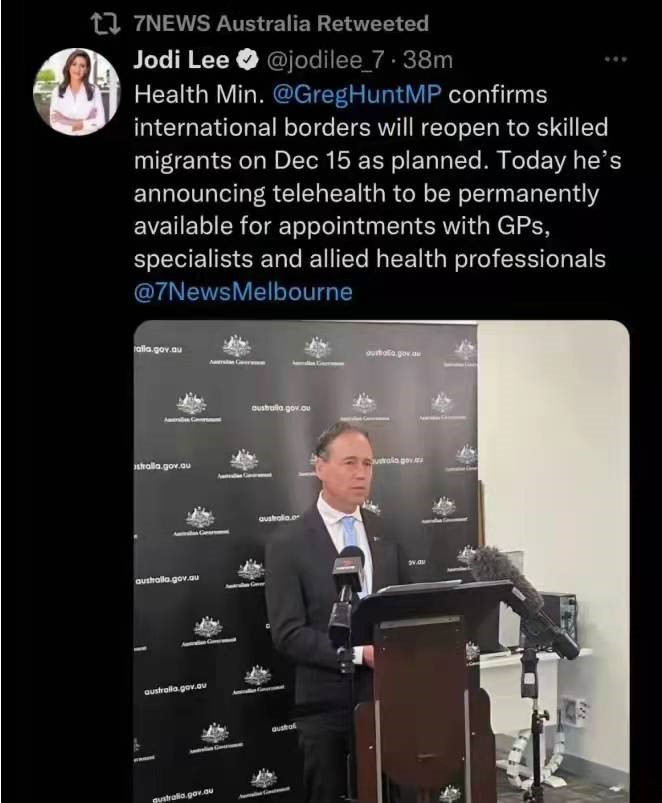Click the 7NEWS Australia Retweeted label
The image size is (662, 803).
pyautogui.click(x=281, y=24)
